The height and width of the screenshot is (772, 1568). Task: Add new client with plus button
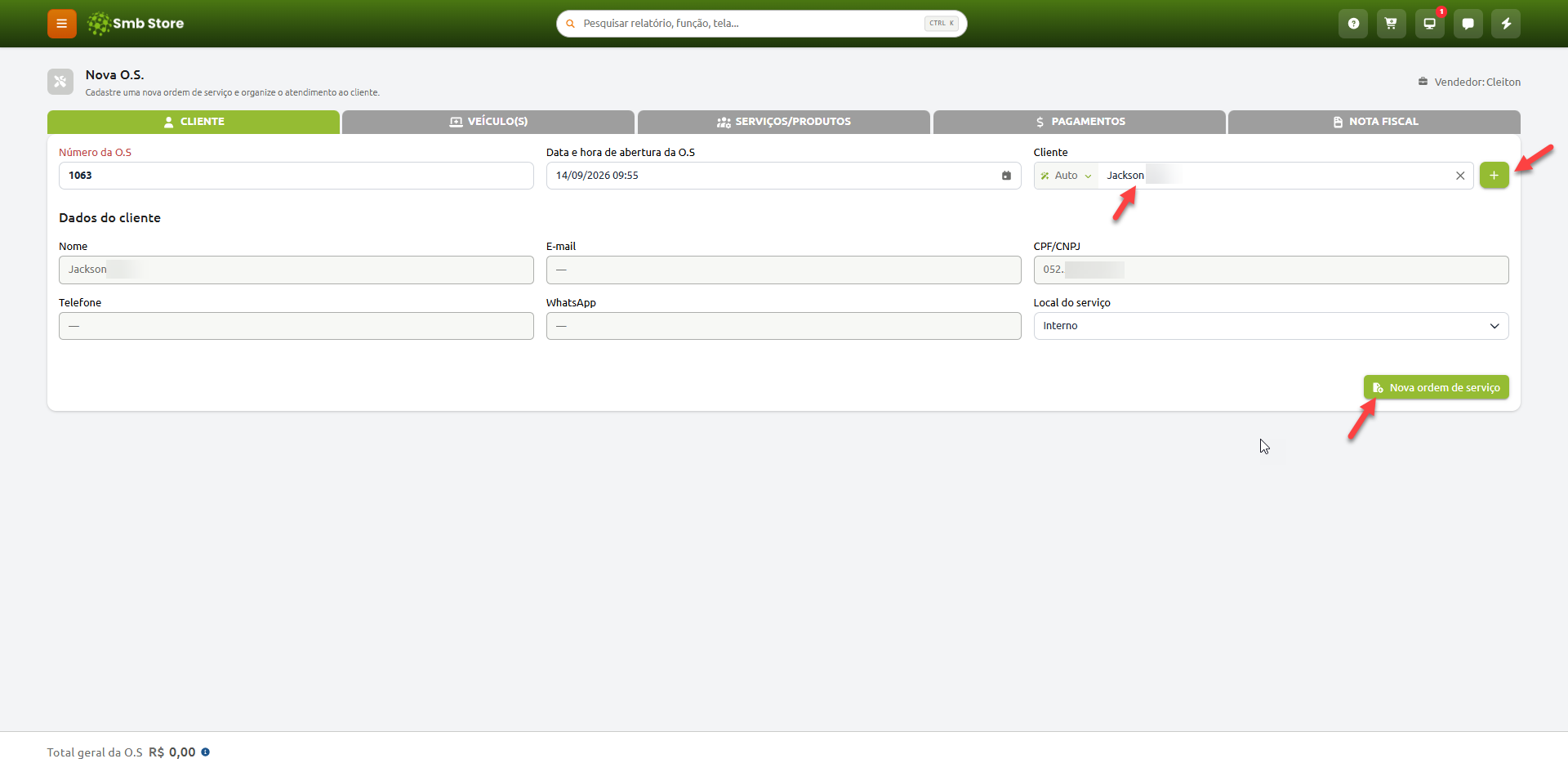[1494, 176]
